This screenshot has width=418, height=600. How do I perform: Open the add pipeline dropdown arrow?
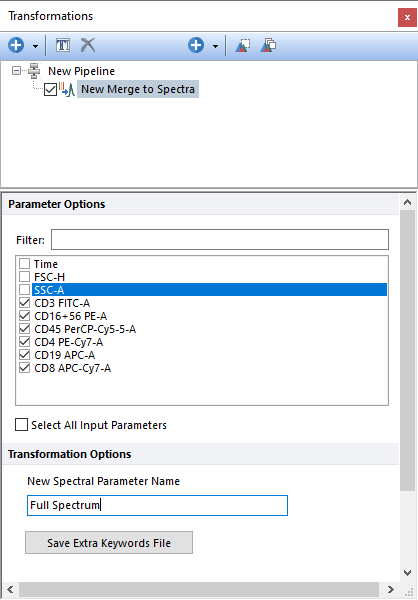click(35, 46)
